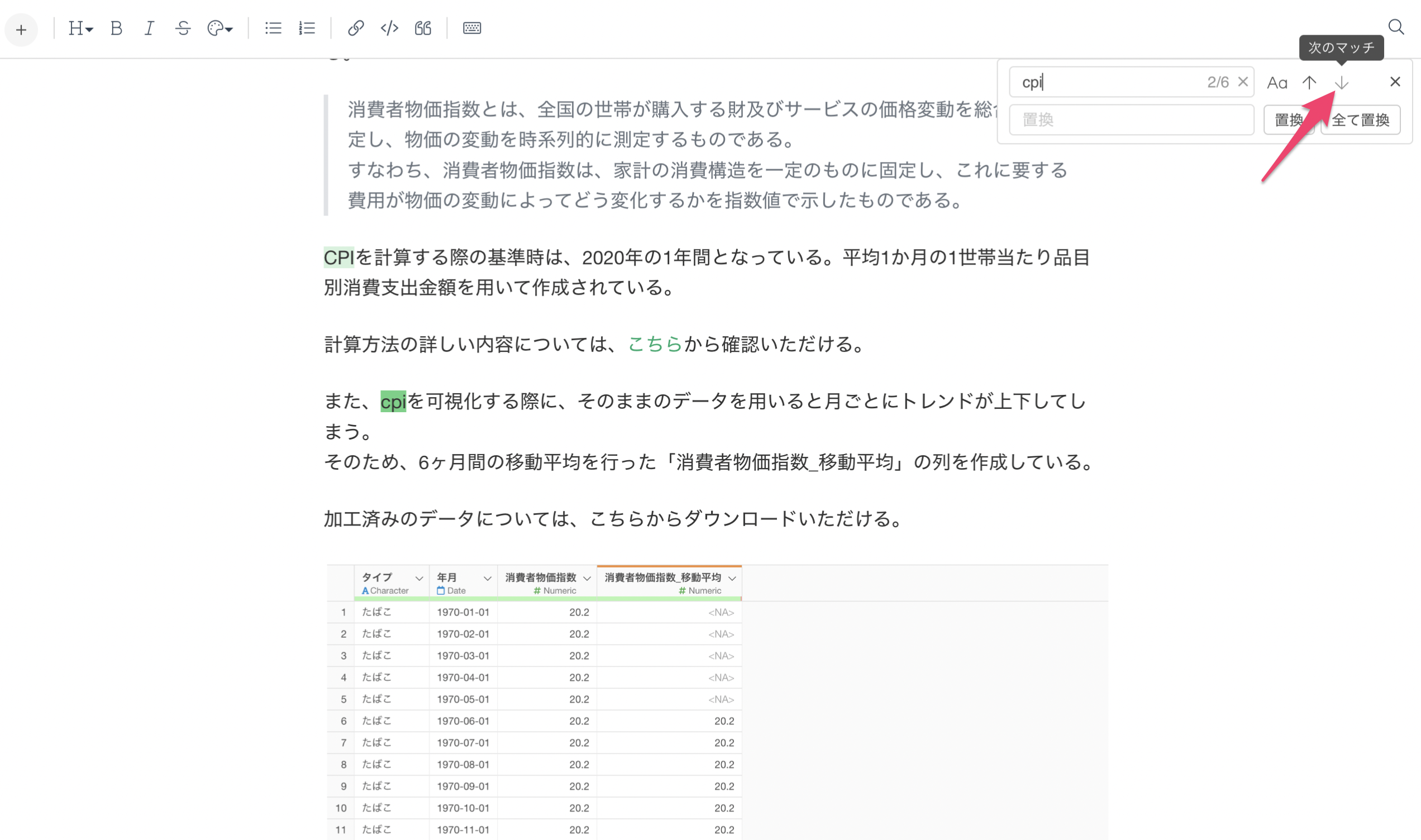Clear the search text with X

click(1243, 82)
